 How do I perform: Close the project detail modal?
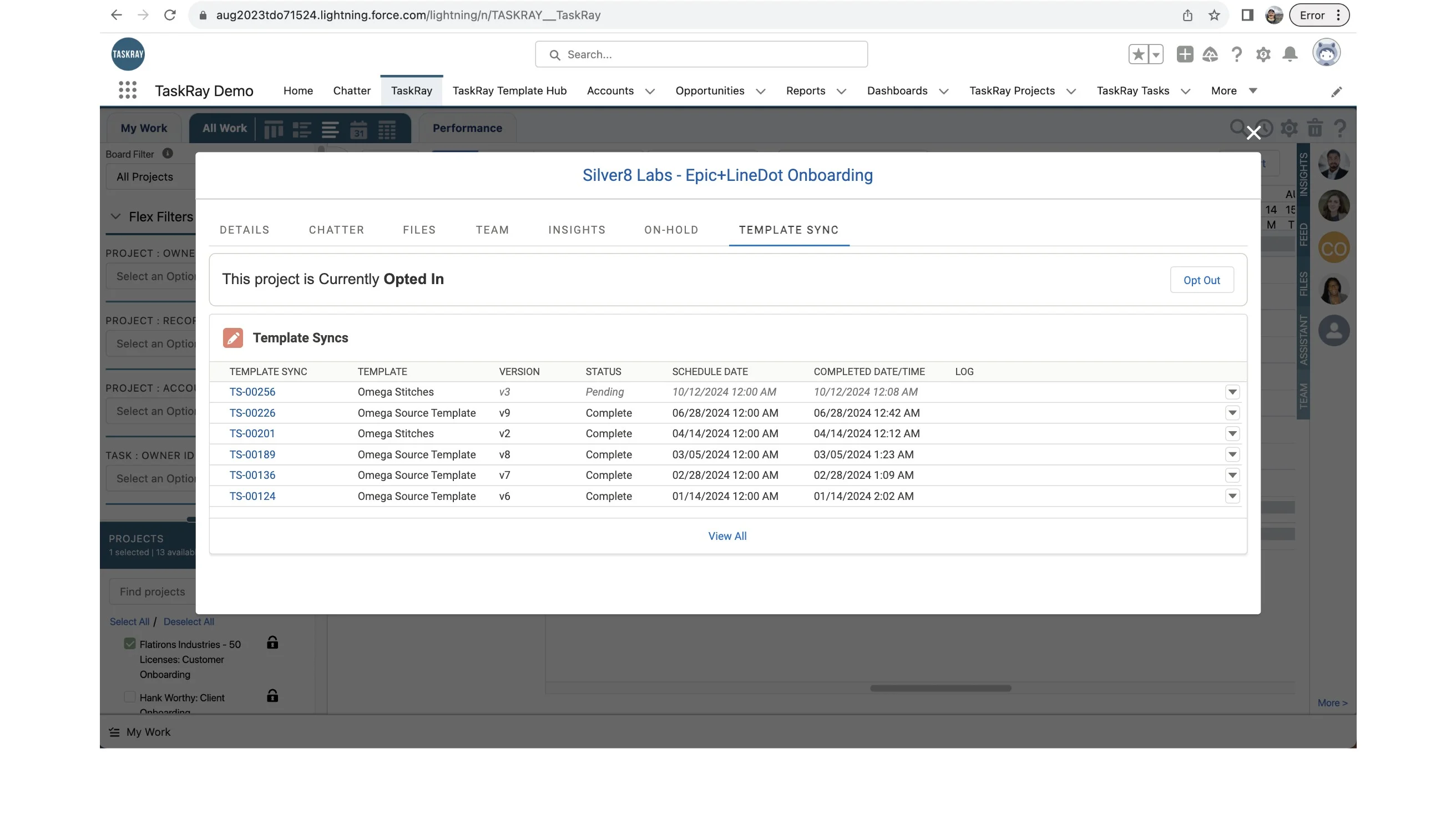pyautogui.click(x=1253, y=133)
